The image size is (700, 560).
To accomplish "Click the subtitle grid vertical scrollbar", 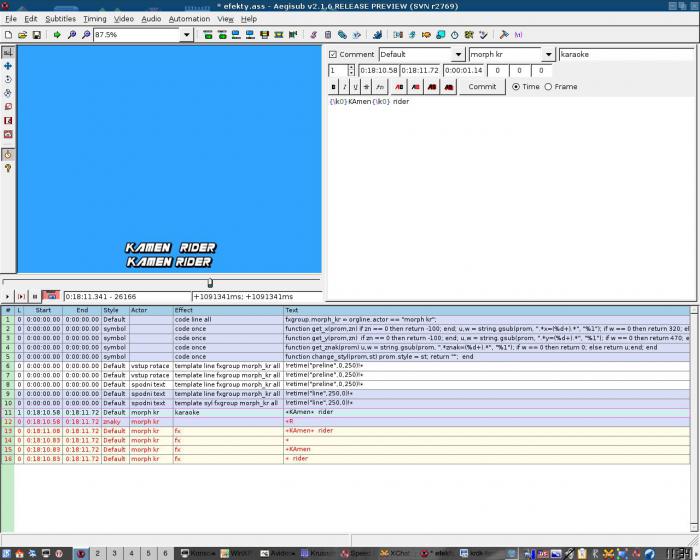I will click(x=694, y=419).
